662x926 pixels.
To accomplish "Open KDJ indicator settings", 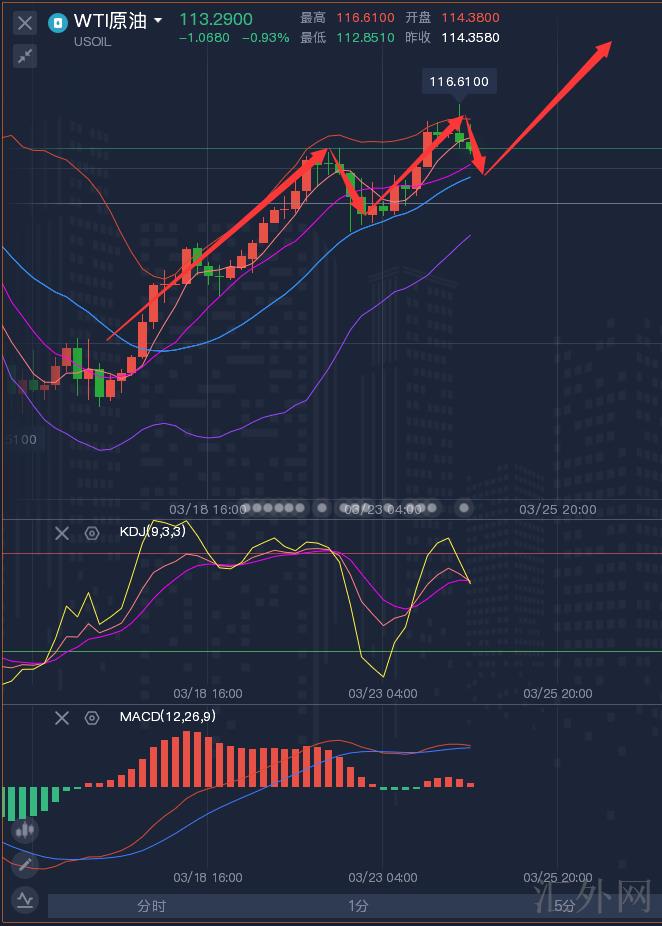I will [92, 533].
